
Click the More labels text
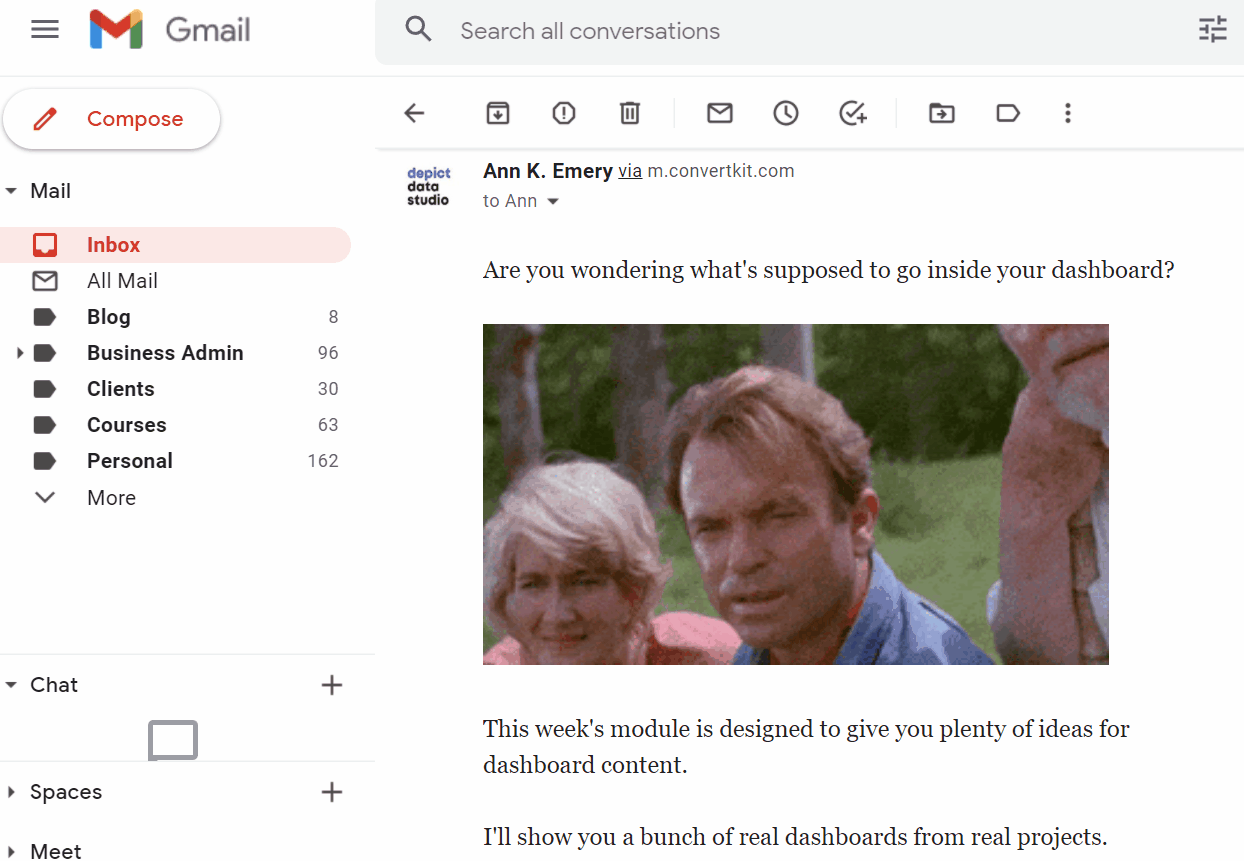111,498
